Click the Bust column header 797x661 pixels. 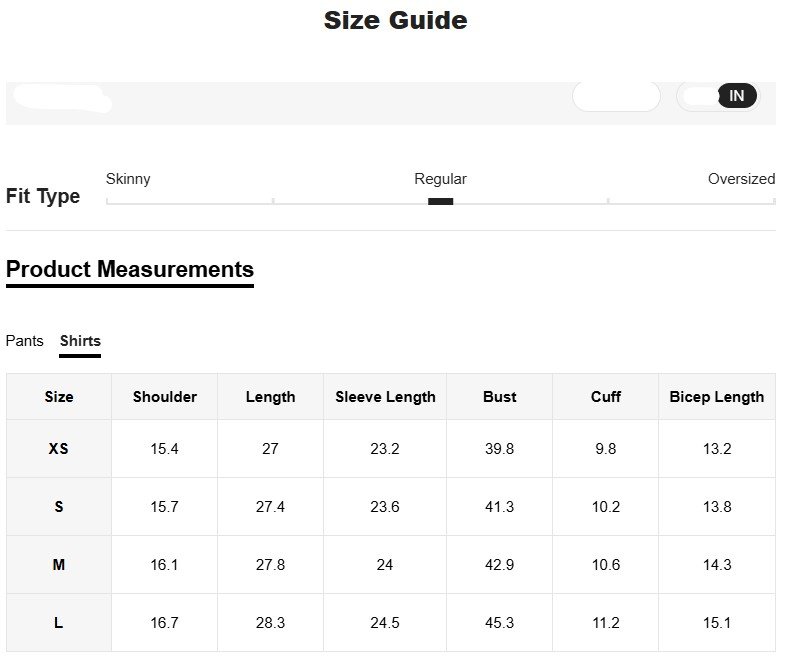(500, 397)
